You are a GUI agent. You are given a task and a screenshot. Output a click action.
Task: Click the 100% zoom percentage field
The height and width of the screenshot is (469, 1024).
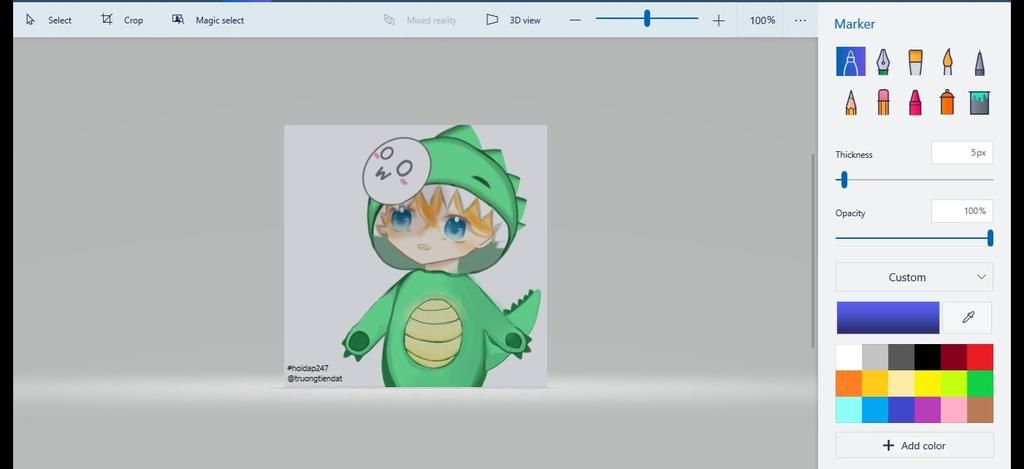point(762,20)
